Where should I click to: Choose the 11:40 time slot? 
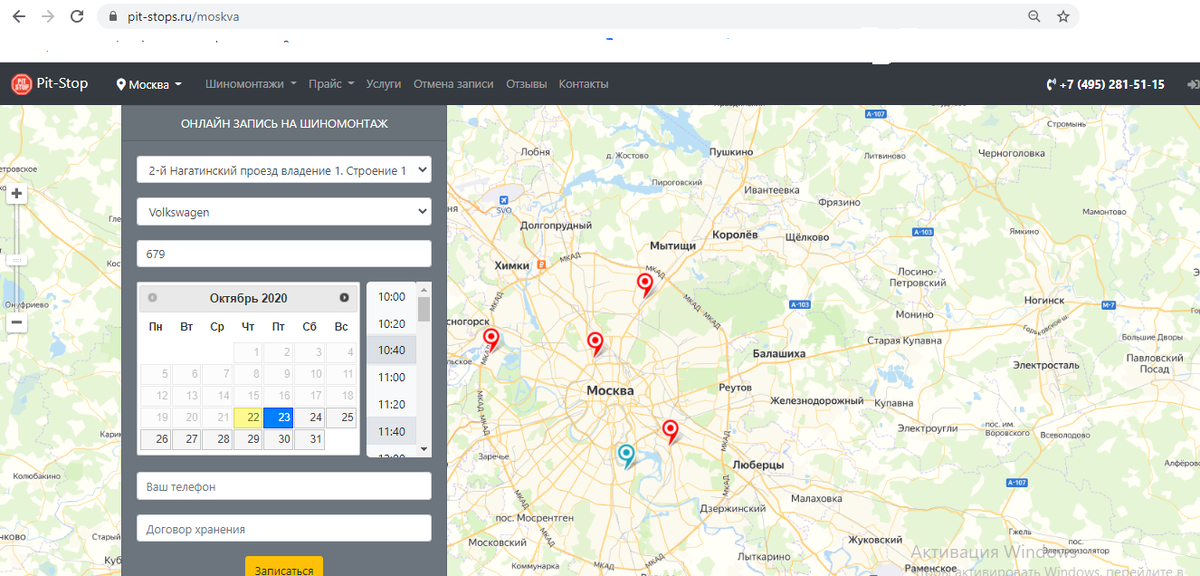point(392,431)
